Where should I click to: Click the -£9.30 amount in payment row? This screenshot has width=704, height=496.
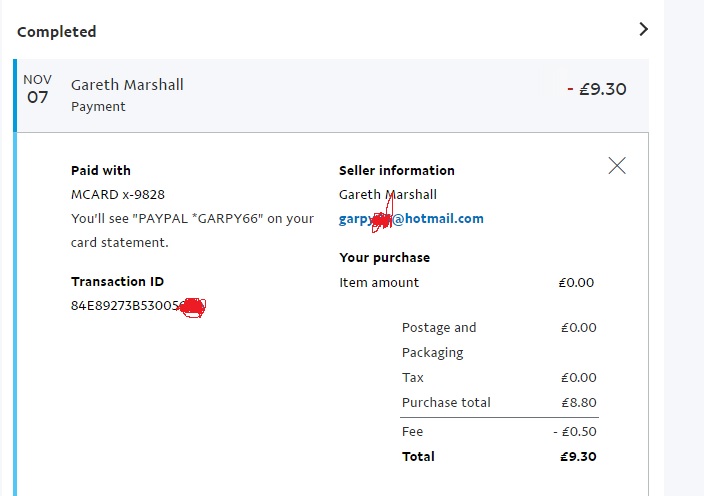pos(597,89)
